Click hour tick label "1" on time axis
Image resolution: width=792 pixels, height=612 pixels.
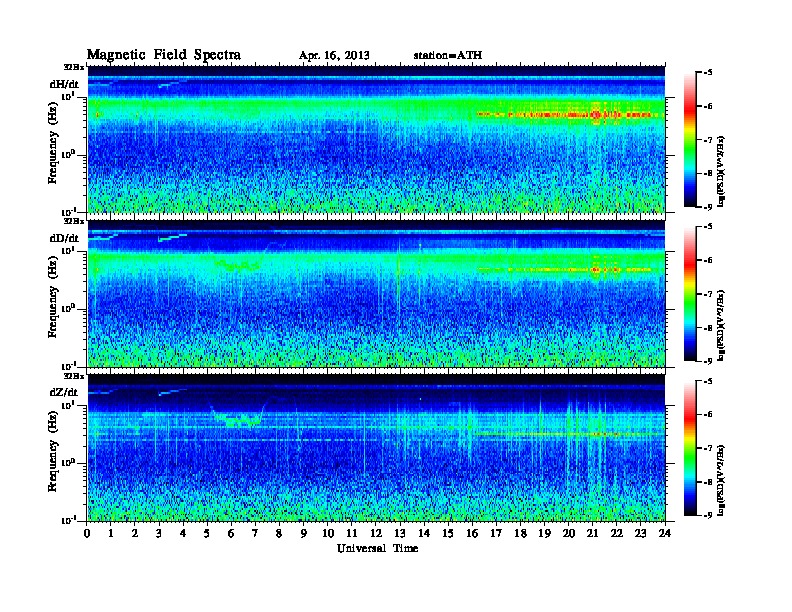point(111,533)
